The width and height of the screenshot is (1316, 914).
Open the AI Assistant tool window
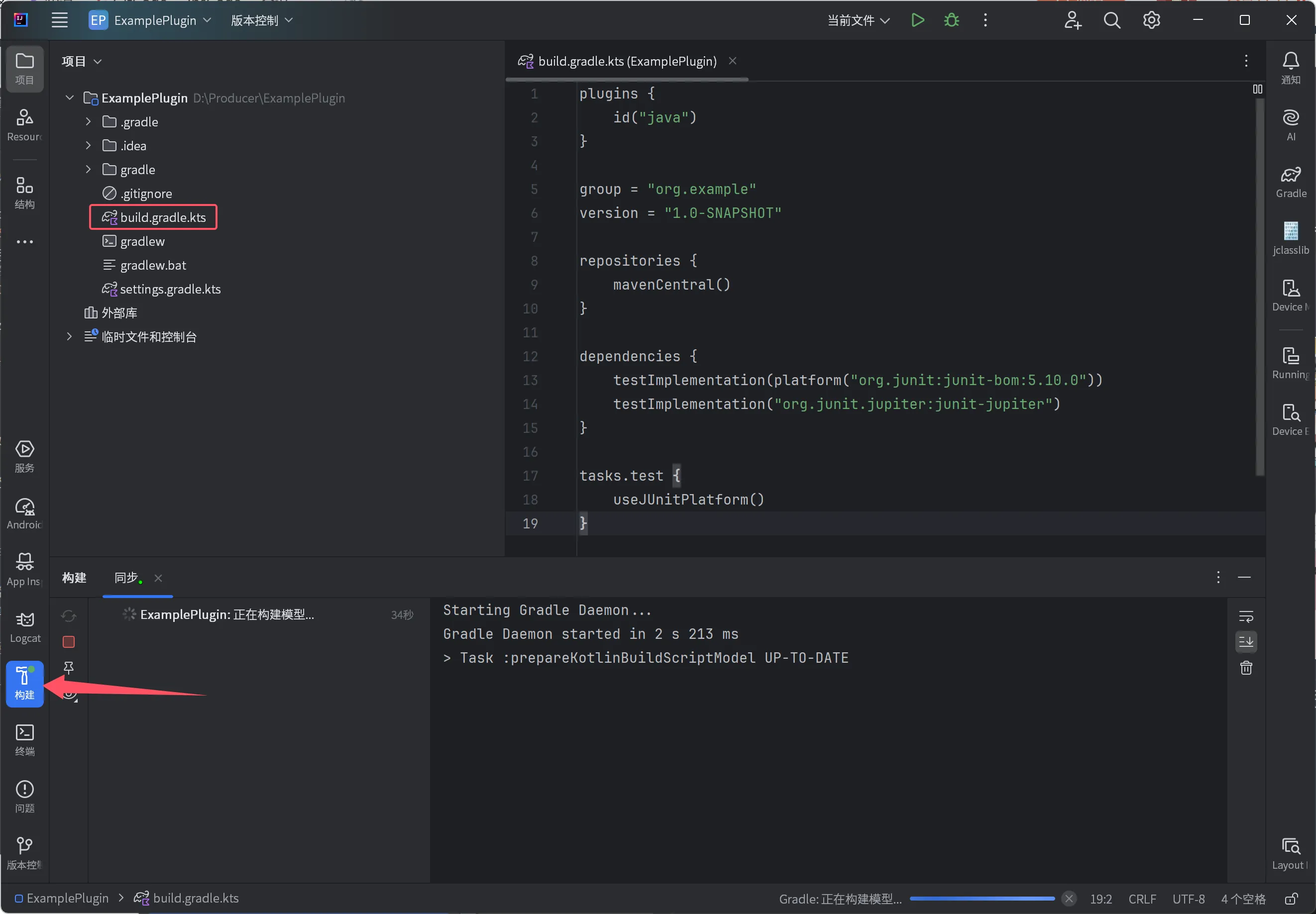1290,125
